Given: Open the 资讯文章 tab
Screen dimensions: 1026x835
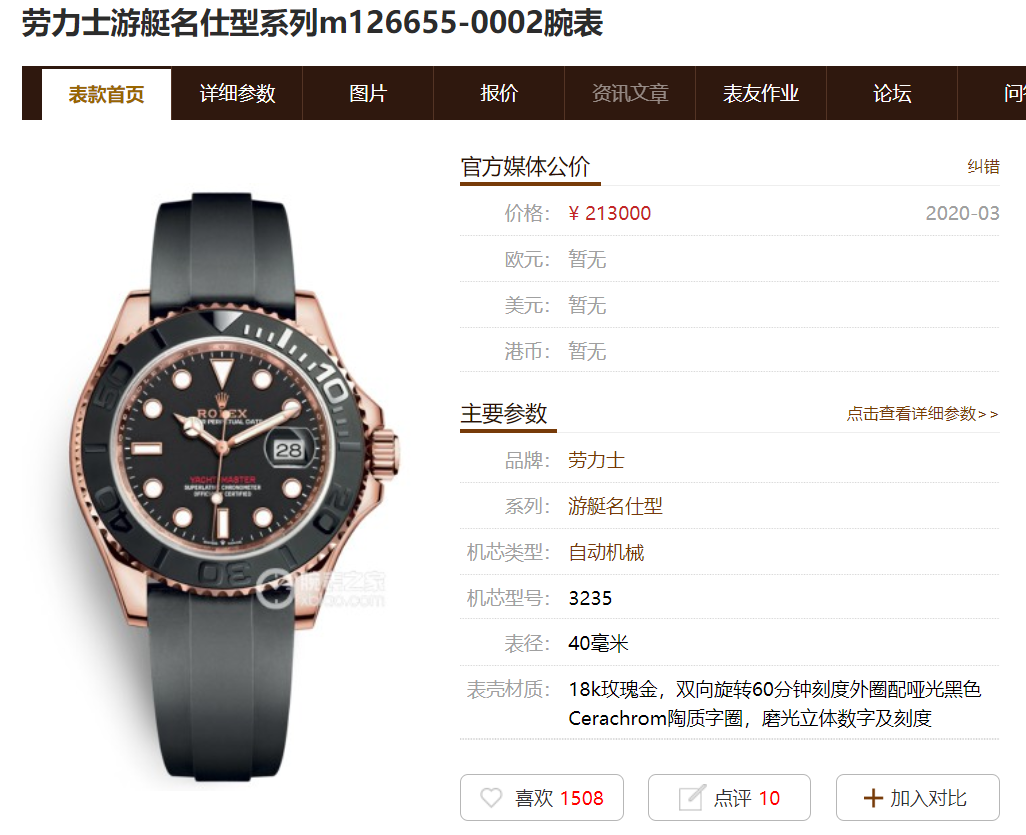Looking at the screenshot, I should [x=629, y=94].
